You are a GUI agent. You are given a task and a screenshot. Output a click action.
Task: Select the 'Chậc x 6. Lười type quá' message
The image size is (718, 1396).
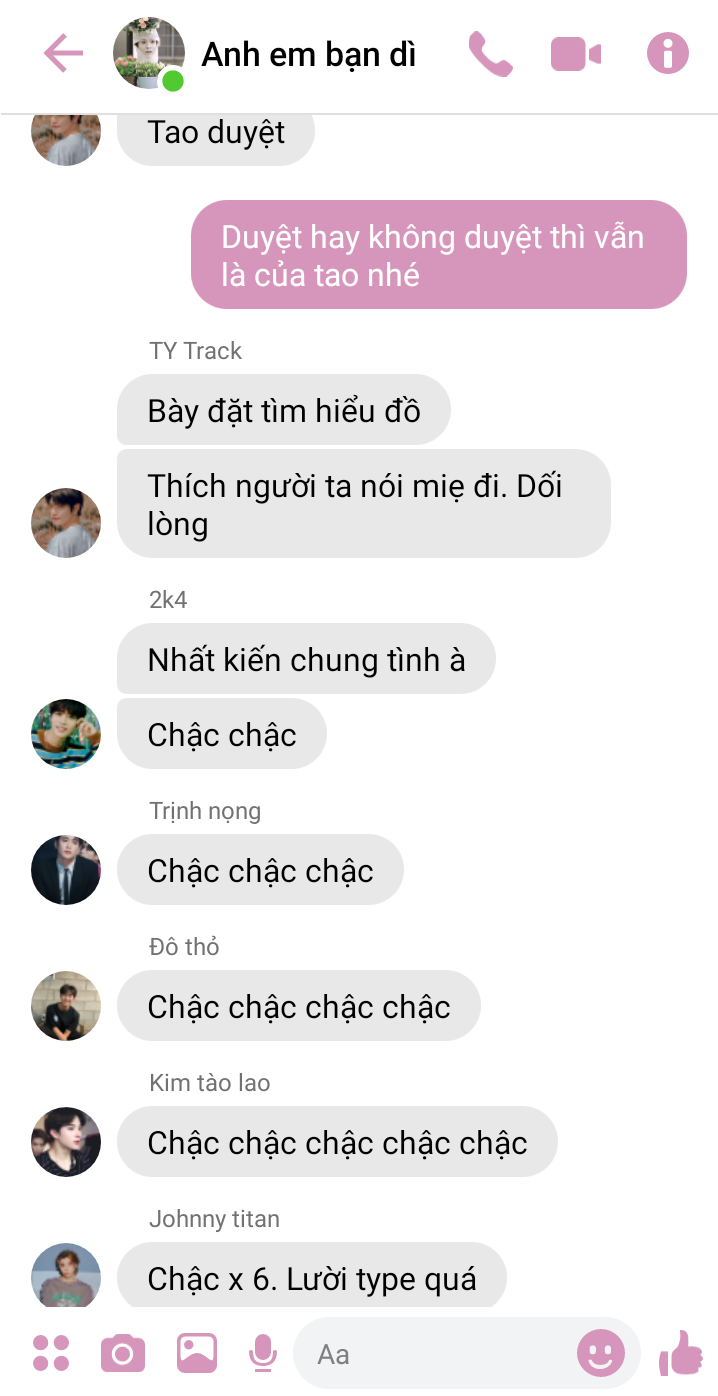click(x=312, y=1276)
